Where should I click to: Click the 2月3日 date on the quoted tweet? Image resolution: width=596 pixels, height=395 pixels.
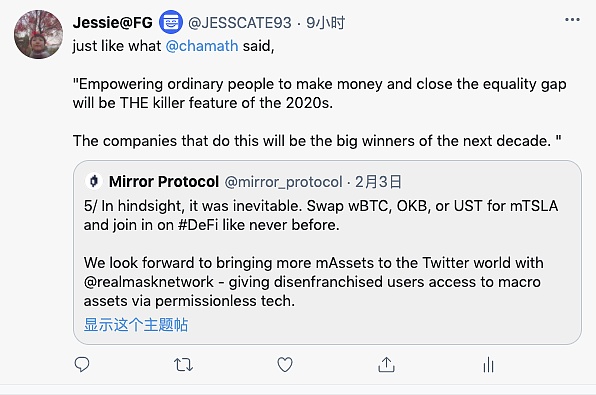coord(378,182)
